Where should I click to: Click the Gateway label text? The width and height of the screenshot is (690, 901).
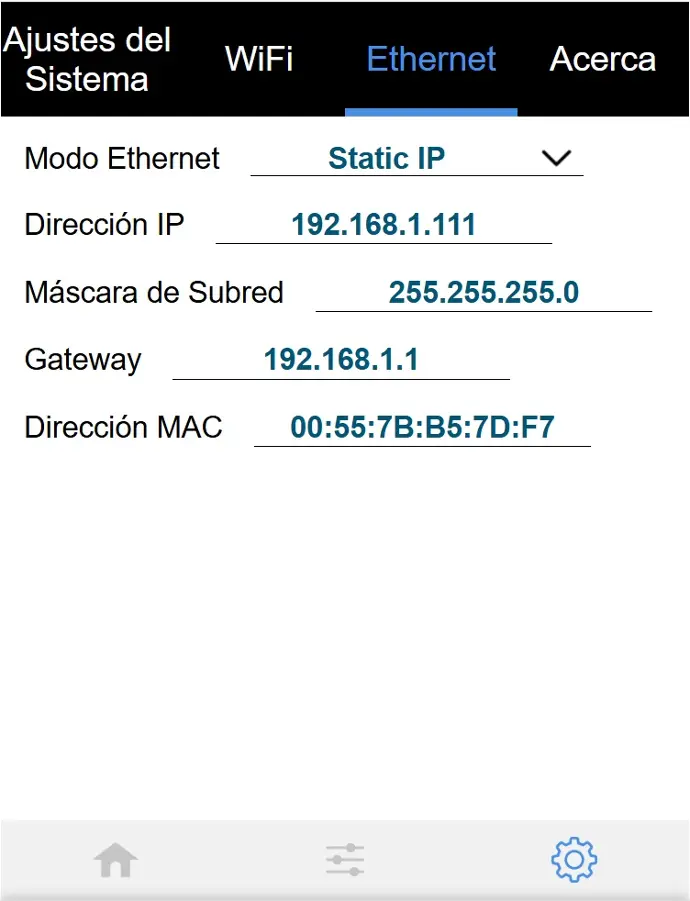(x=83, y=360)
